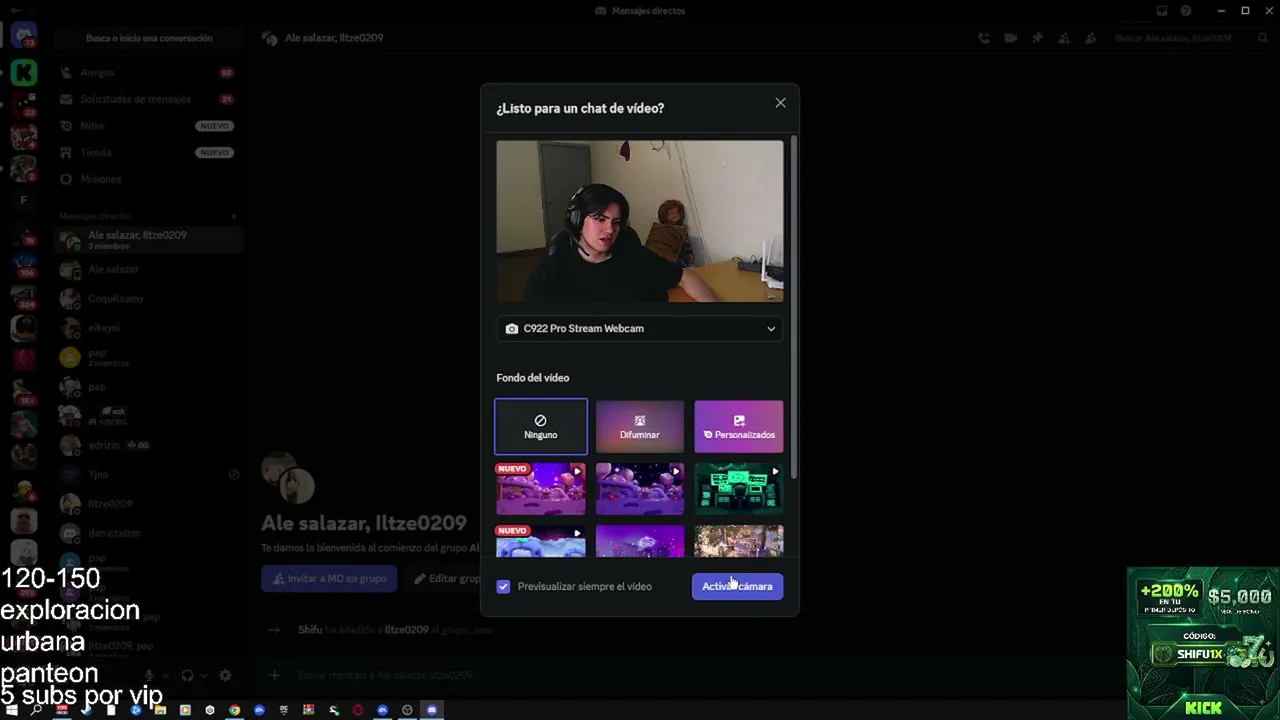Pick the green gaming-room video background

739,488
